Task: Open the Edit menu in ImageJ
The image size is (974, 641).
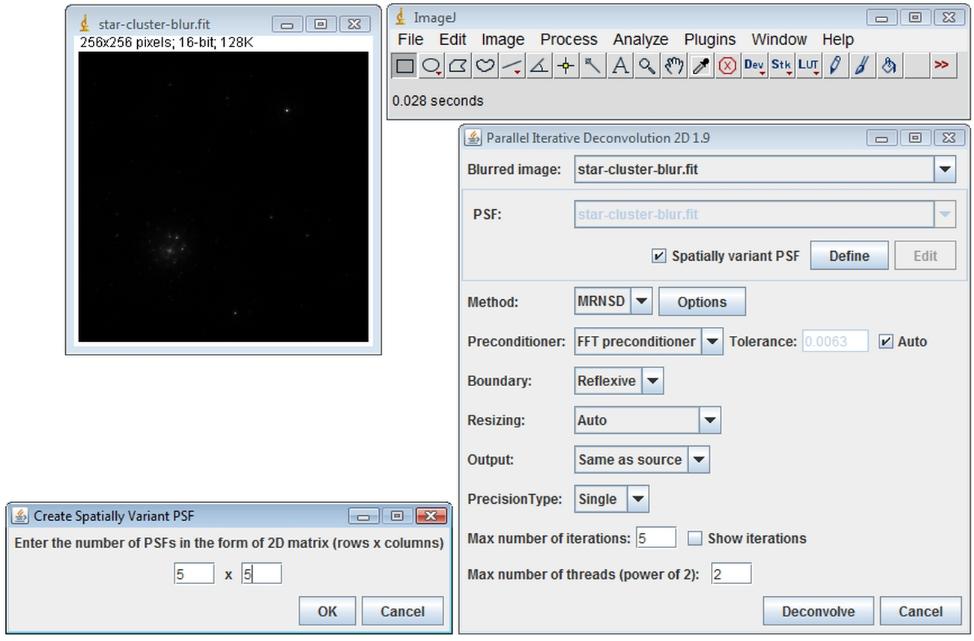Action: pyautogui.click(x=452, y=39)
